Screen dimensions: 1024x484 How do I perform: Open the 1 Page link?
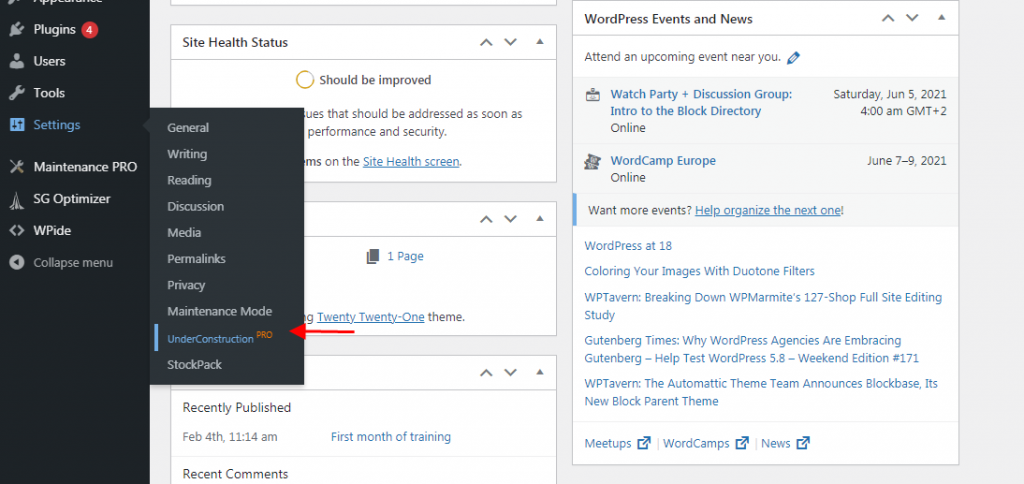[405, 256]
